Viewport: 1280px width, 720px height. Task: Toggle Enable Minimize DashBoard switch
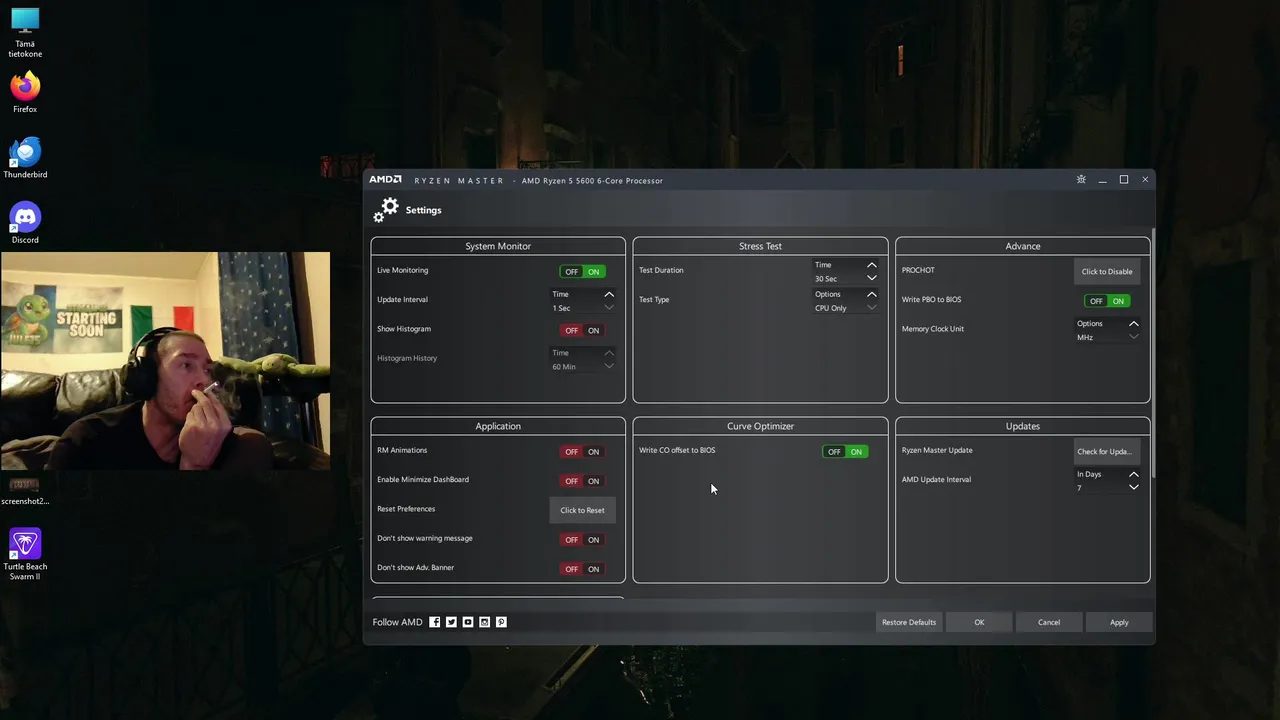pyautogui.click(x=582, y=481)
